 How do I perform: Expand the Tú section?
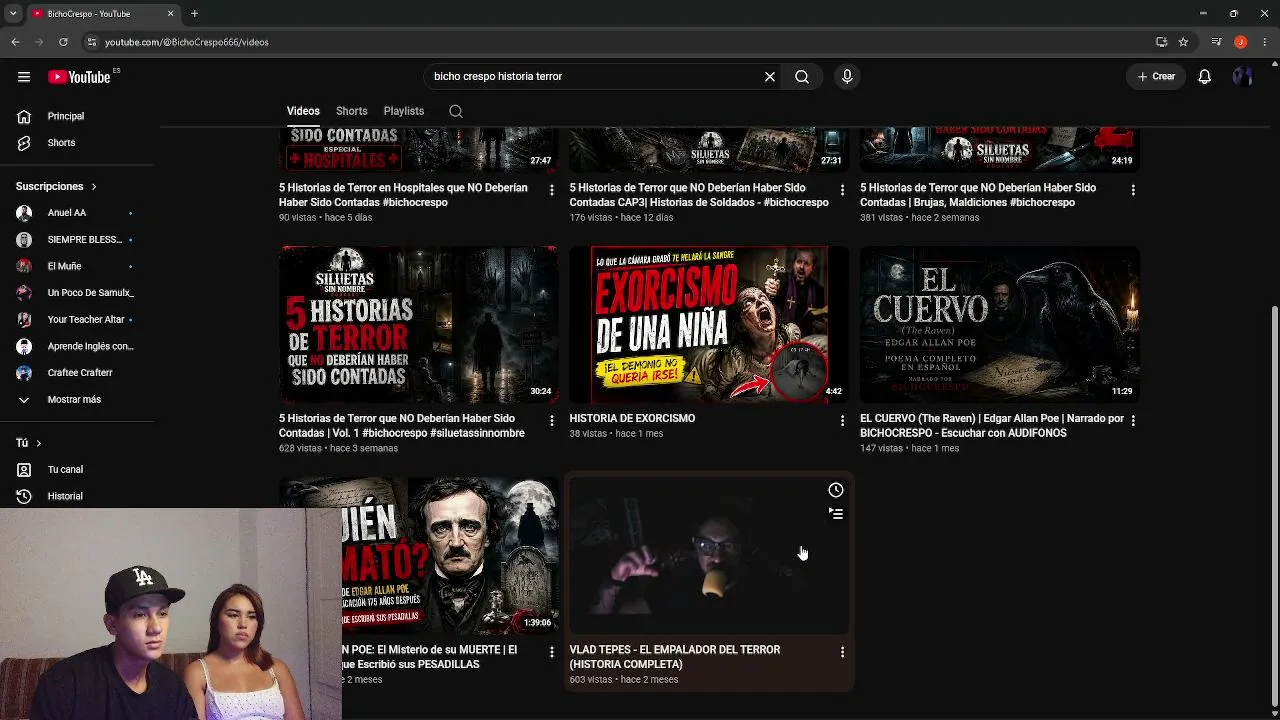pos(29,443)
